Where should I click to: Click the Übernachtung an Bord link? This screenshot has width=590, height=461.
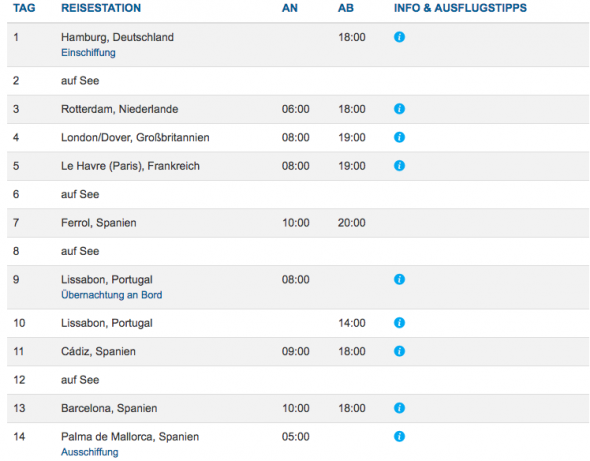click(112, 295)
